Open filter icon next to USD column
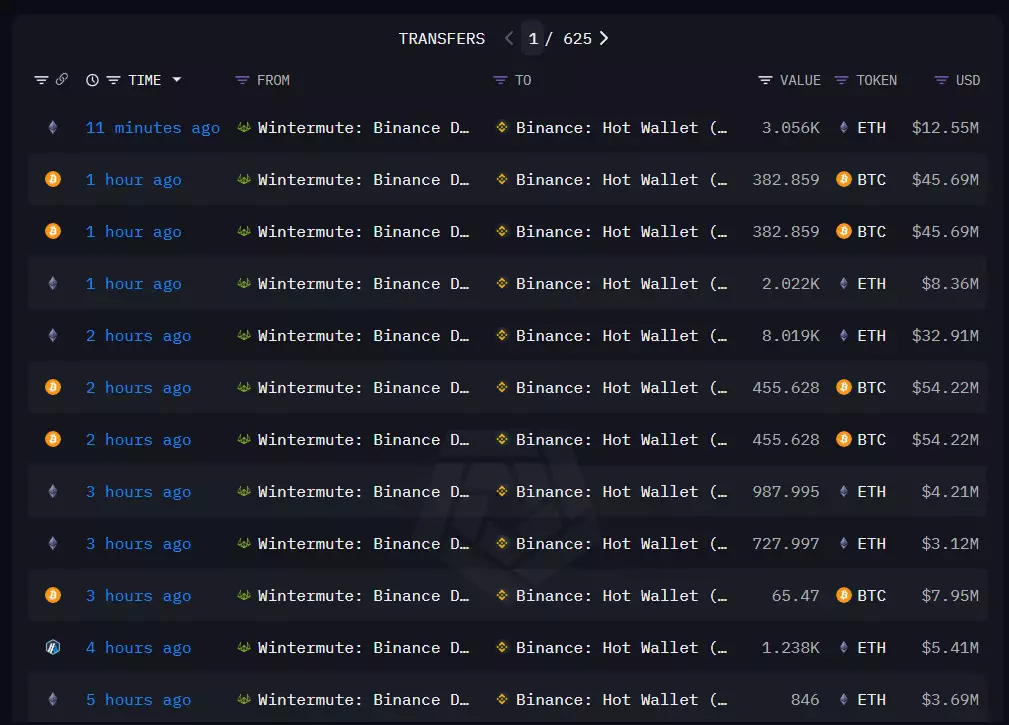This screenshot has height=725, width=1009. coord(941,80)
